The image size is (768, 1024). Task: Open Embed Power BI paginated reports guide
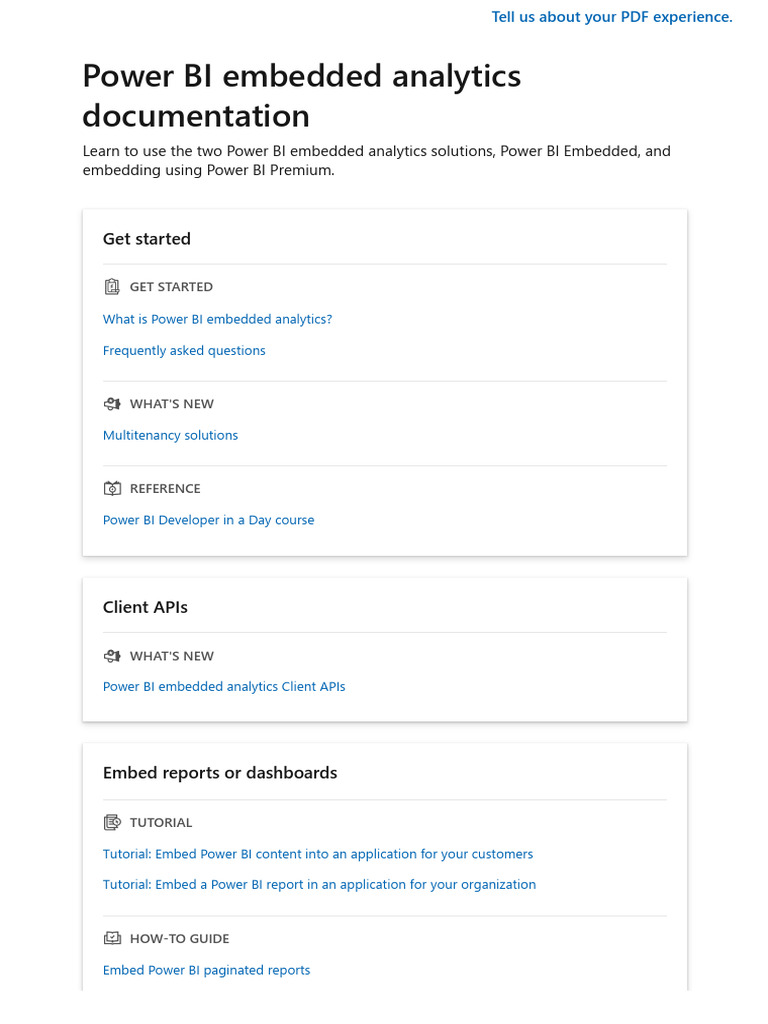[x=206, y=970]
